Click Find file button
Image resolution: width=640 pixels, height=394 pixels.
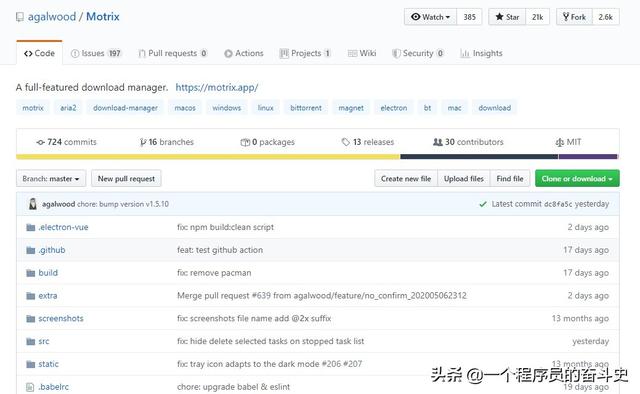[x=510, y=179]
